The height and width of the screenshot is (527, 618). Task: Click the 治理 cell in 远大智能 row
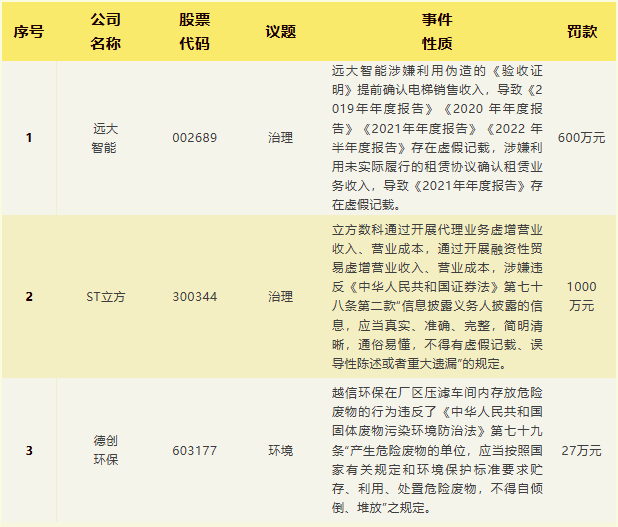click(x=280, y=138)
